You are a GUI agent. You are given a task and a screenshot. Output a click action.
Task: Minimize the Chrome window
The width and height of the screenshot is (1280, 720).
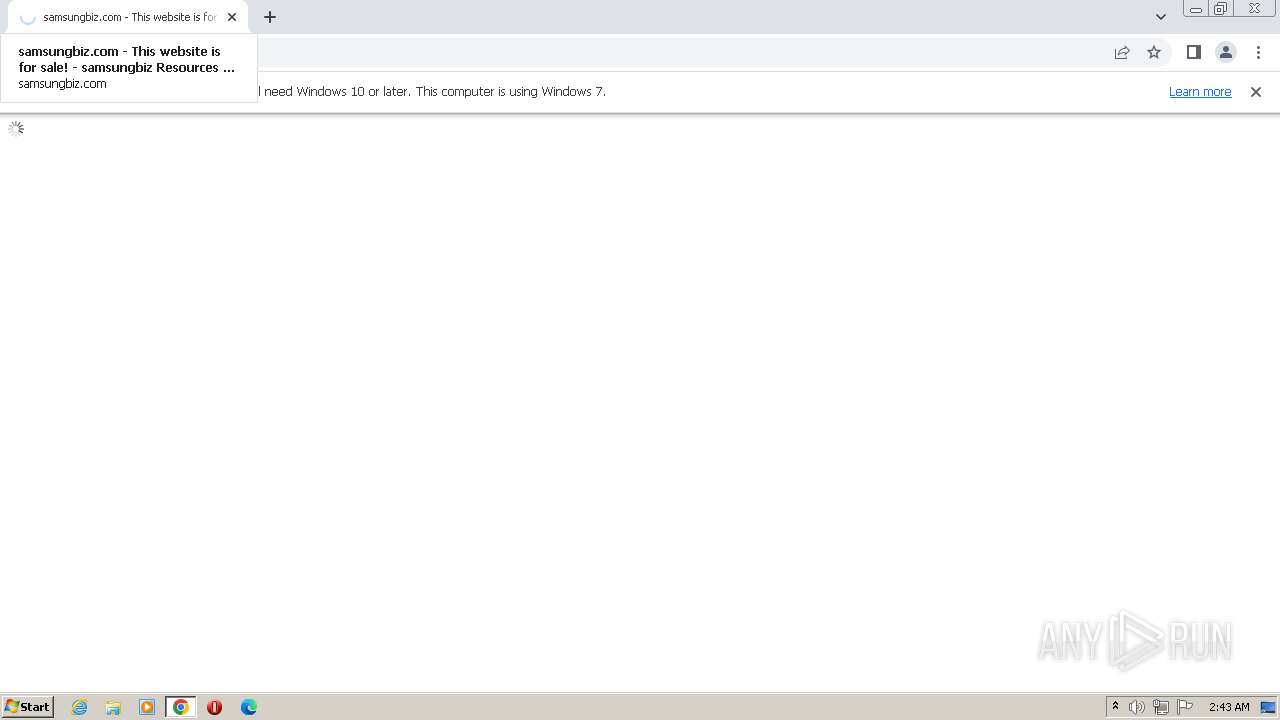coord(1195,9)
